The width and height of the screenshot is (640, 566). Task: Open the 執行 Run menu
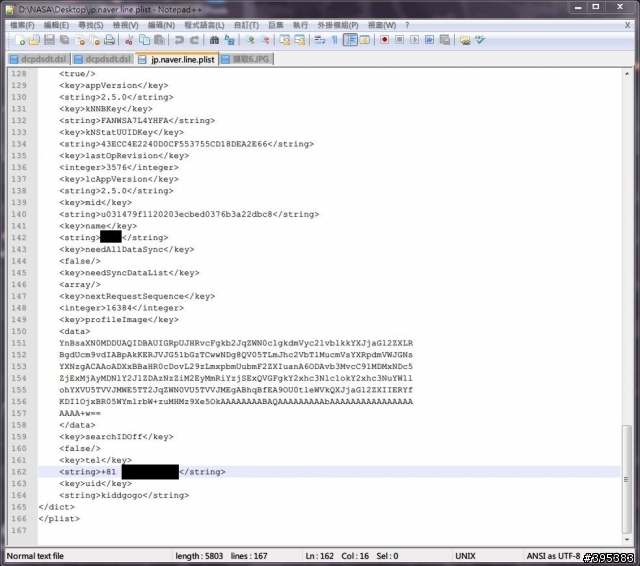pos(300,25)
